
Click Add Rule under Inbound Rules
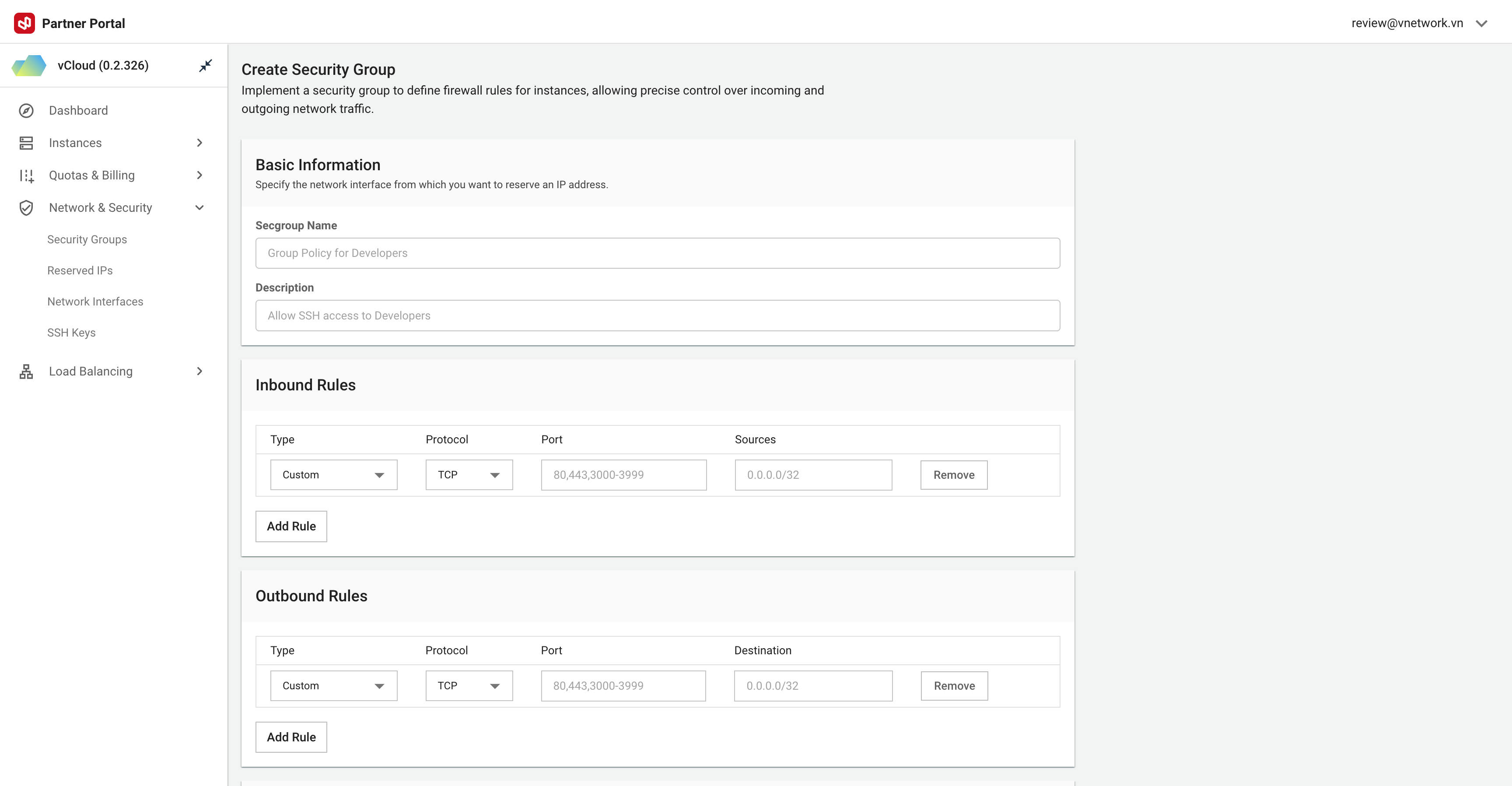point(291,526)
